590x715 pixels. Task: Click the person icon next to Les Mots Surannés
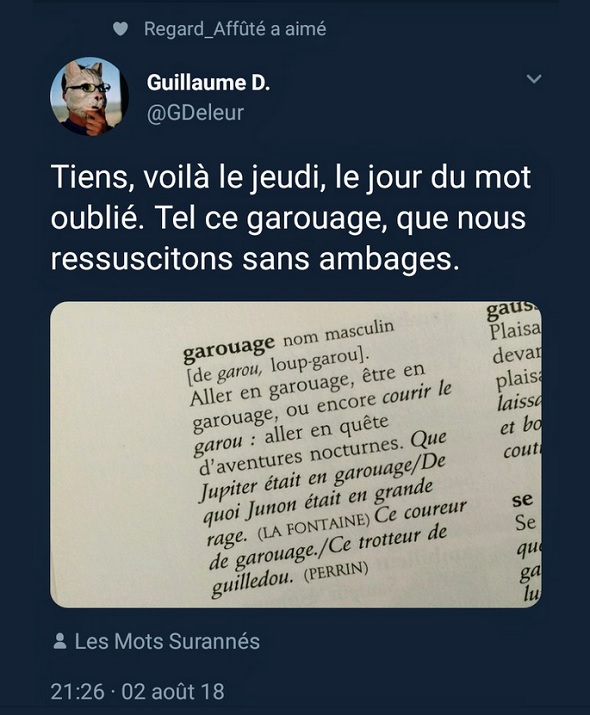[x=59, y=641]
